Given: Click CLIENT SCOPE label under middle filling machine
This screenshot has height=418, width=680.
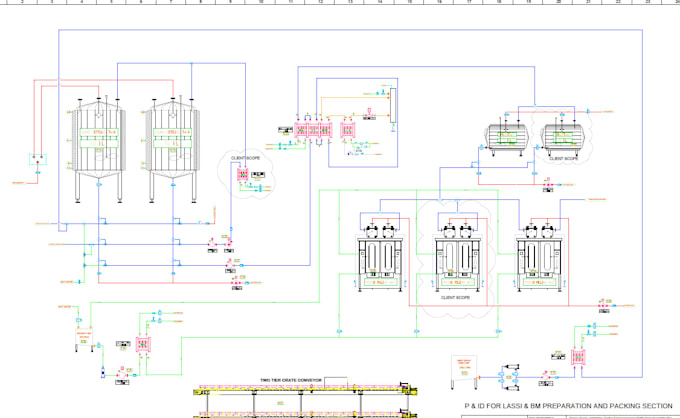Looking at the screenshot, I should pos(455,298).
